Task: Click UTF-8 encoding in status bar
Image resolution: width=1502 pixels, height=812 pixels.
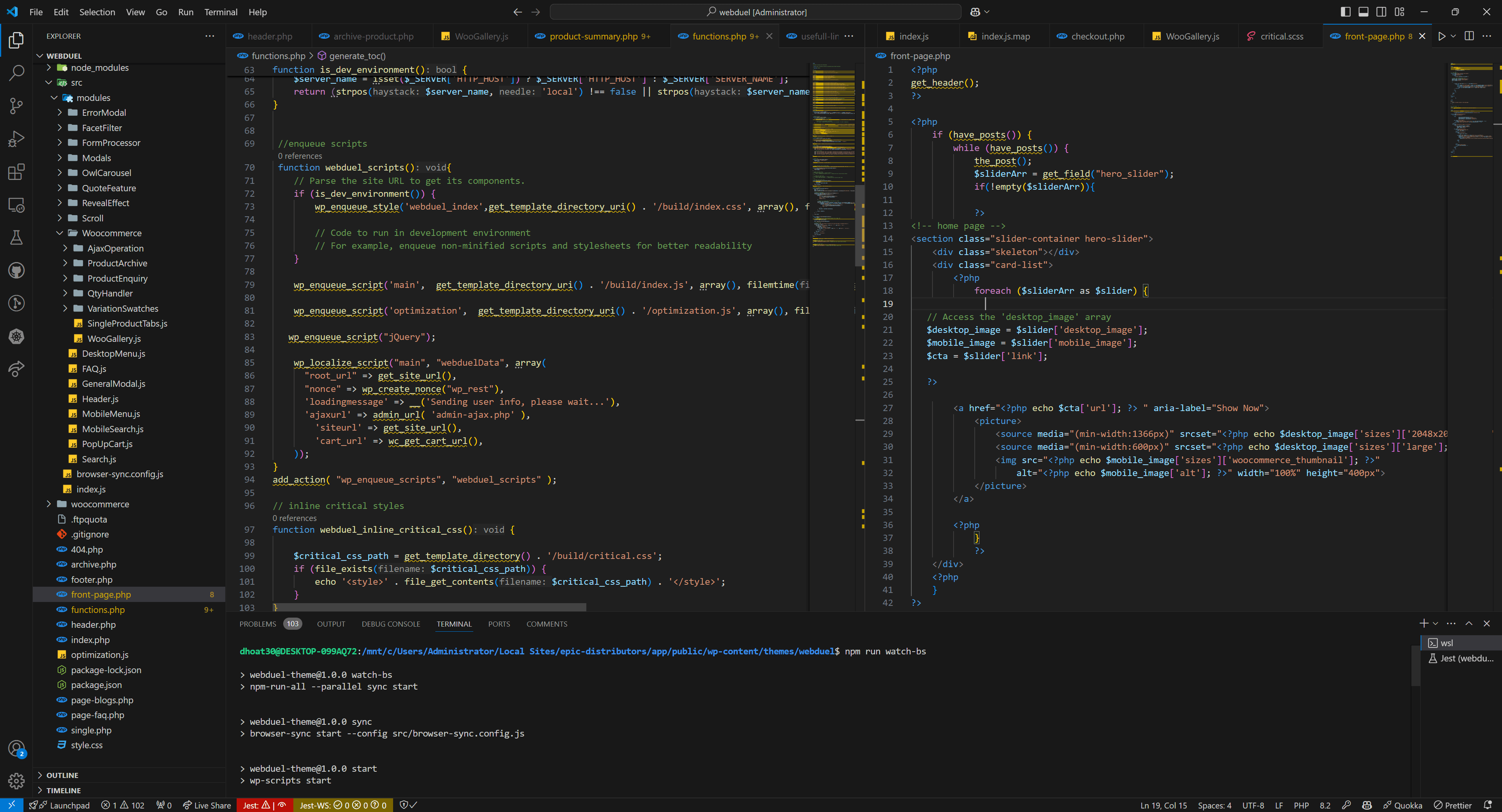Action: 1253,805
